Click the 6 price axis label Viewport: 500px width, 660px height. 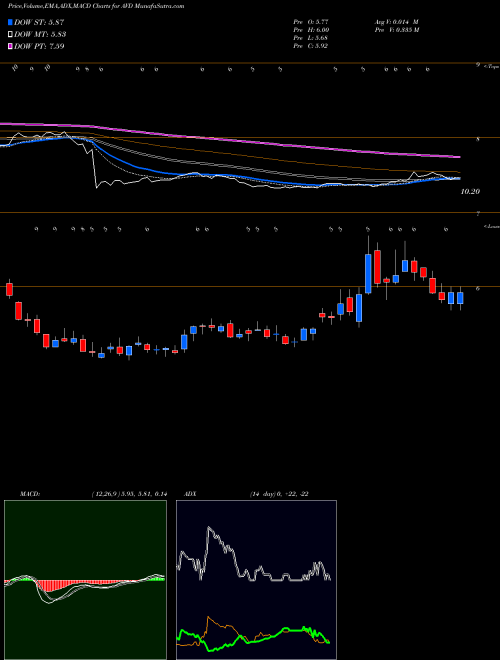[478, 288]
